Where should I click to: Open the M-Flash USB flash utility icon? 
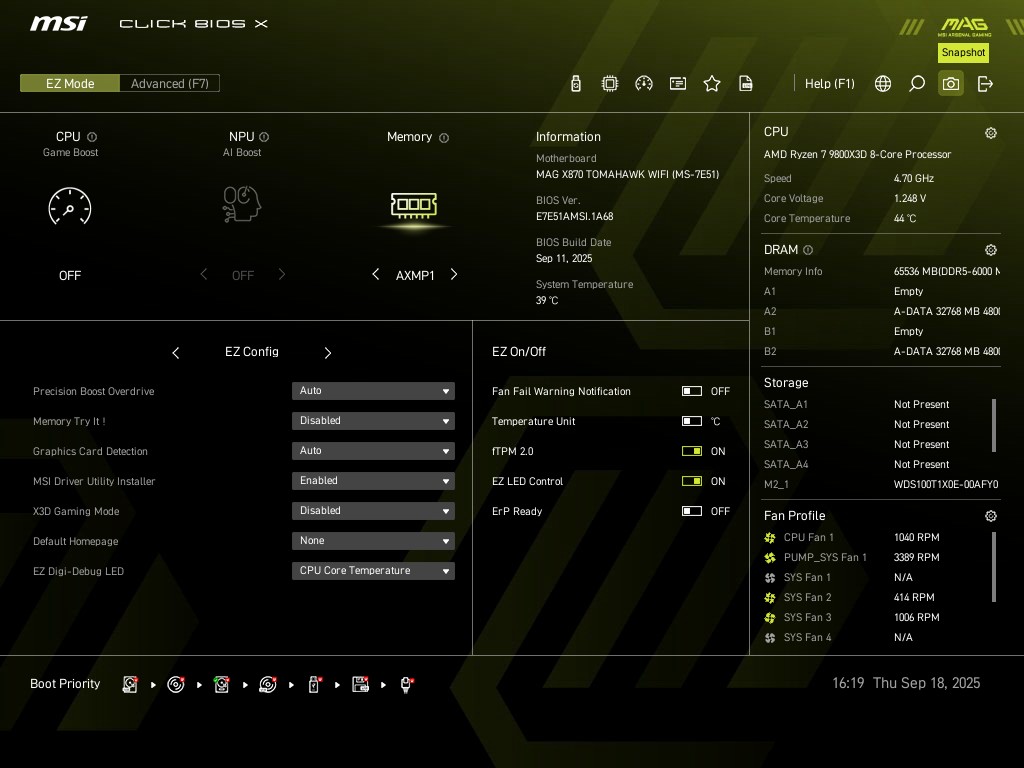[x=575, y=84]
